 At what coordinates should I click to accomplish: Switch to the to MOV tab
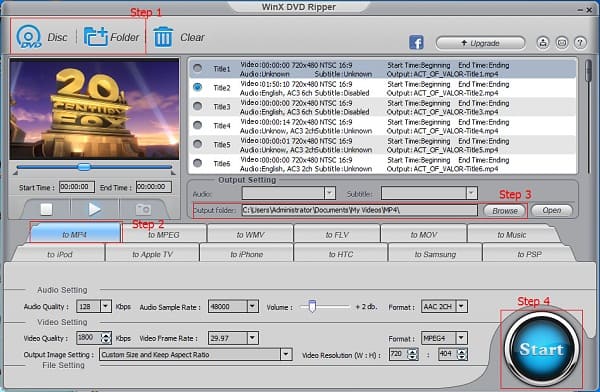click(x=424, y=235)
